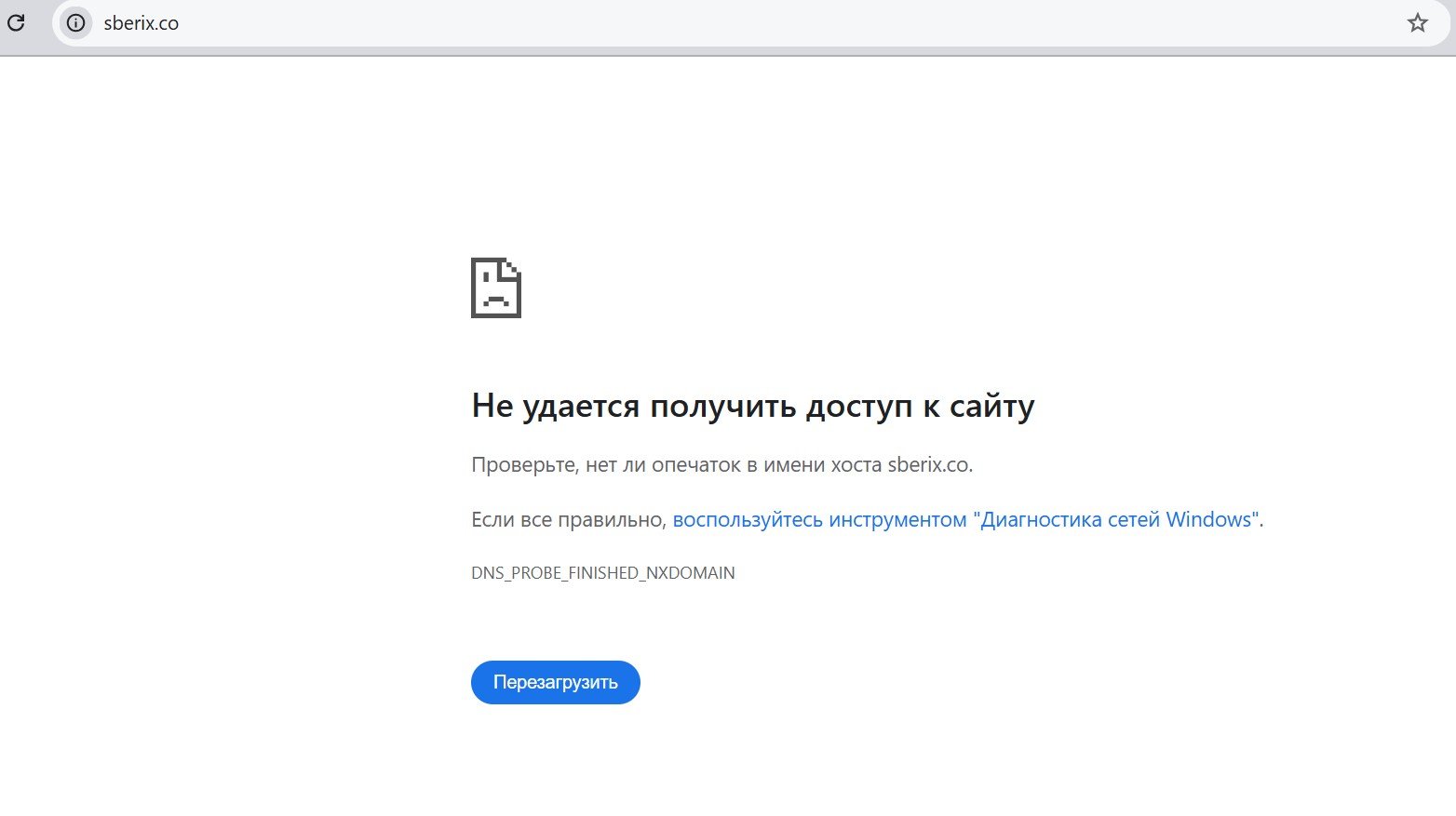
Task: Click the sad page error icon
Action: coord(496,288)
